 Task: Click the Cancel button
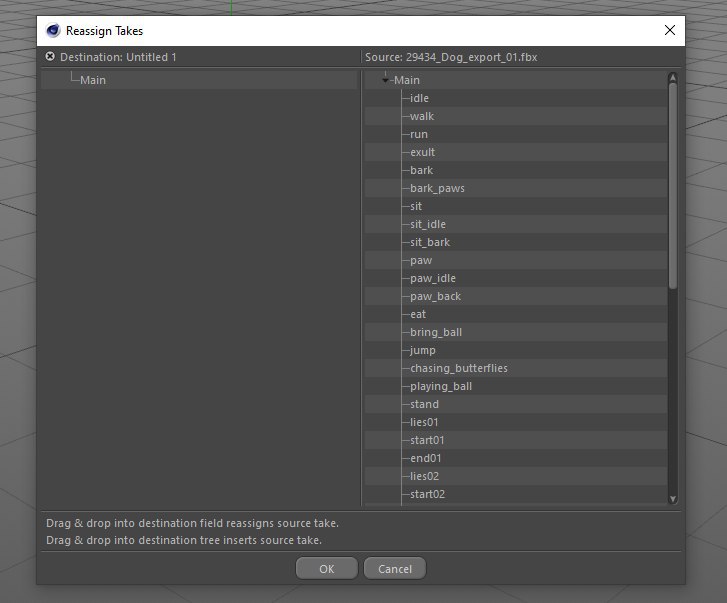click(395, 569)
